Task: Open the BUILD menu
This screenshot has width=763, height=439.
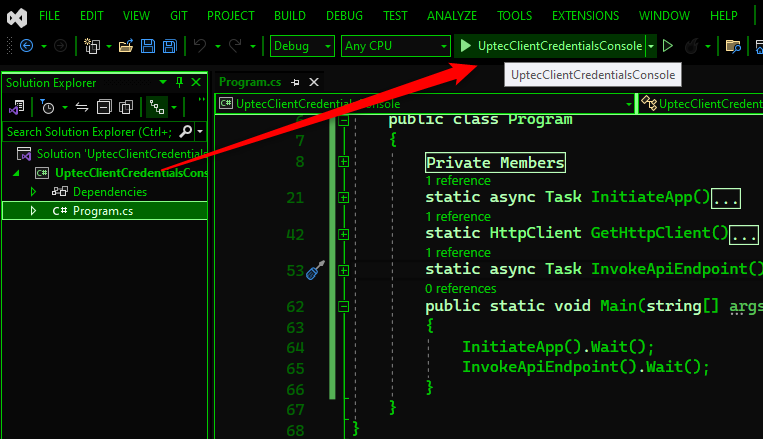Action: pos(290,16)
